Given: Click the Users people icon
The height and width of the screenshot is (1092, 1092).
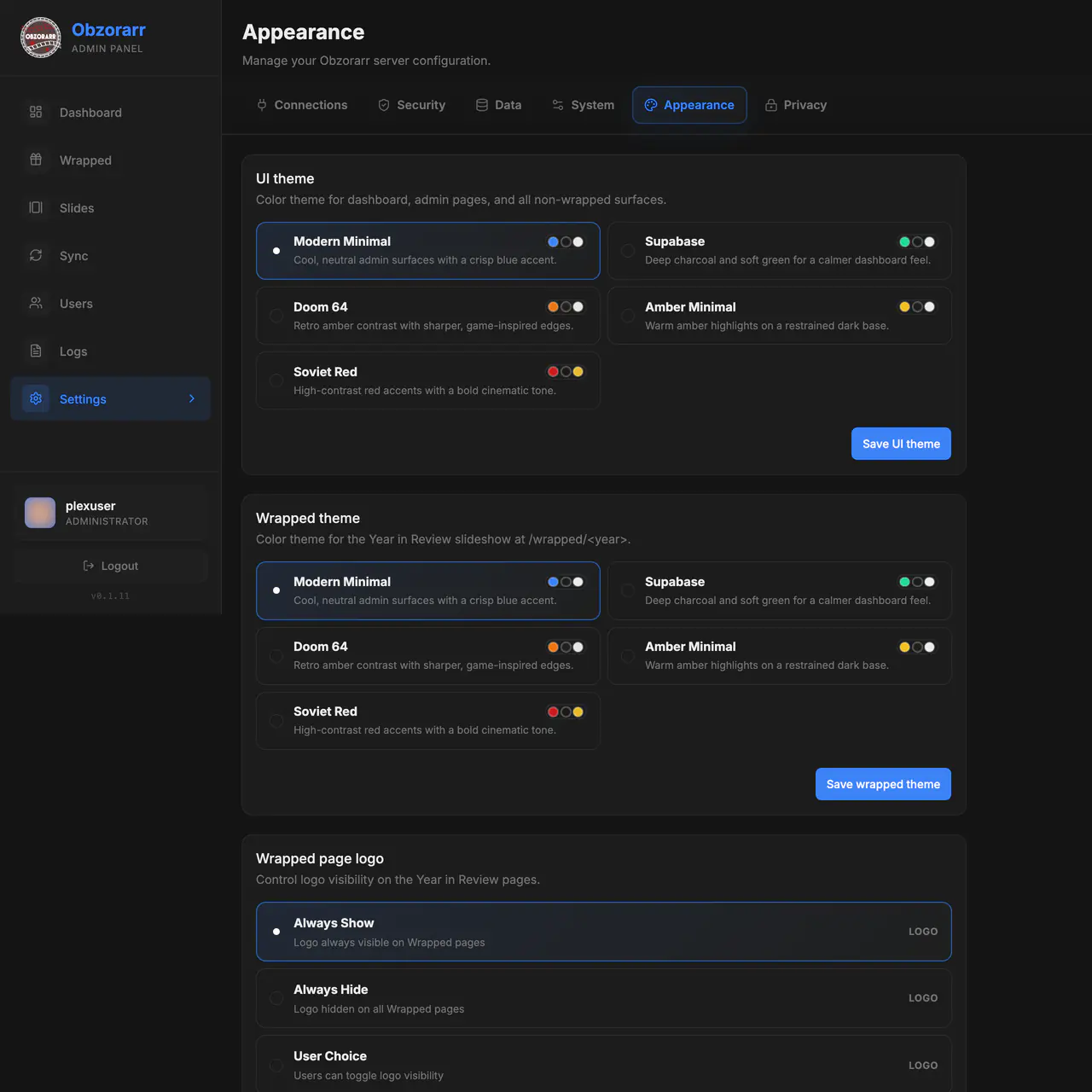Looking at the screenshot, I should (x=36, y=303).
